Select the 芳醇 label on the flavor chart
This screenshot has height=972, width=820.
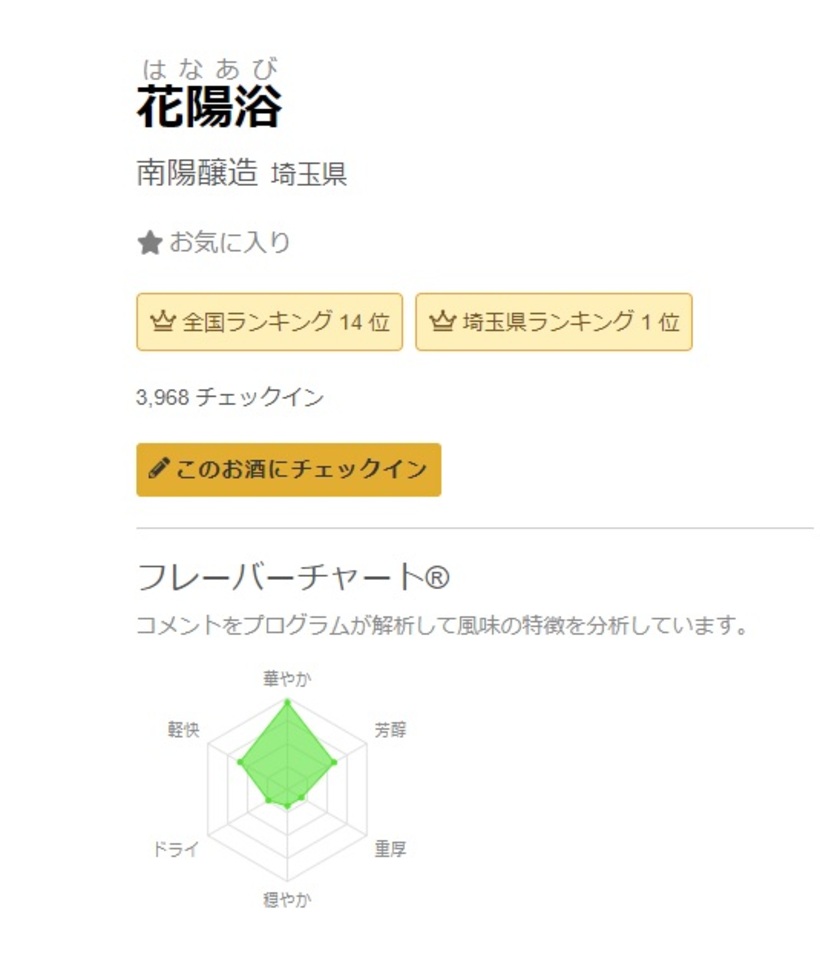pos(390,729)
